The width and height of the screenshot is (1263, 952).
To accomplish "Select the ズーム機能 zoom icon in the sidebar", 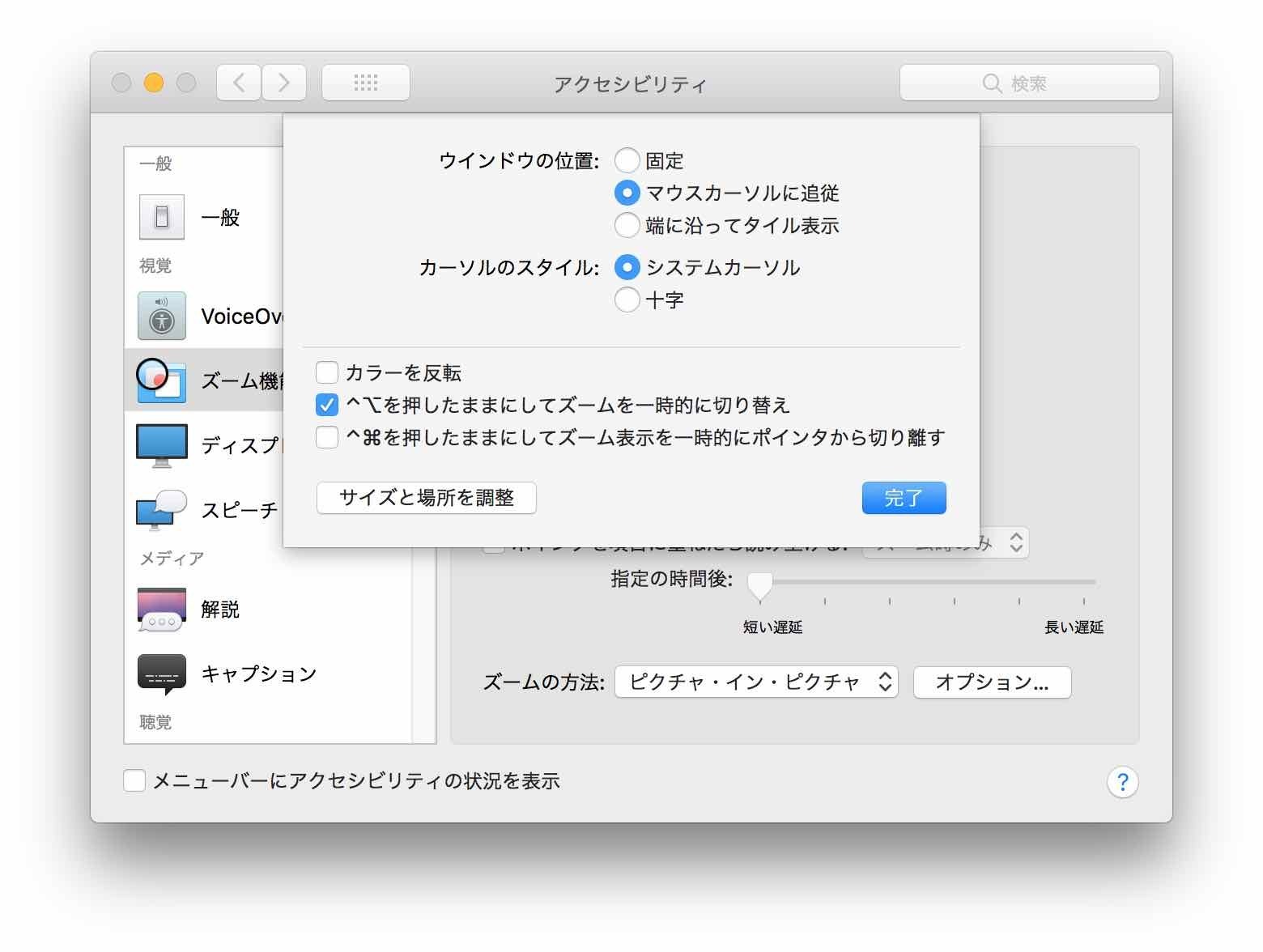I will pos(161,380).
